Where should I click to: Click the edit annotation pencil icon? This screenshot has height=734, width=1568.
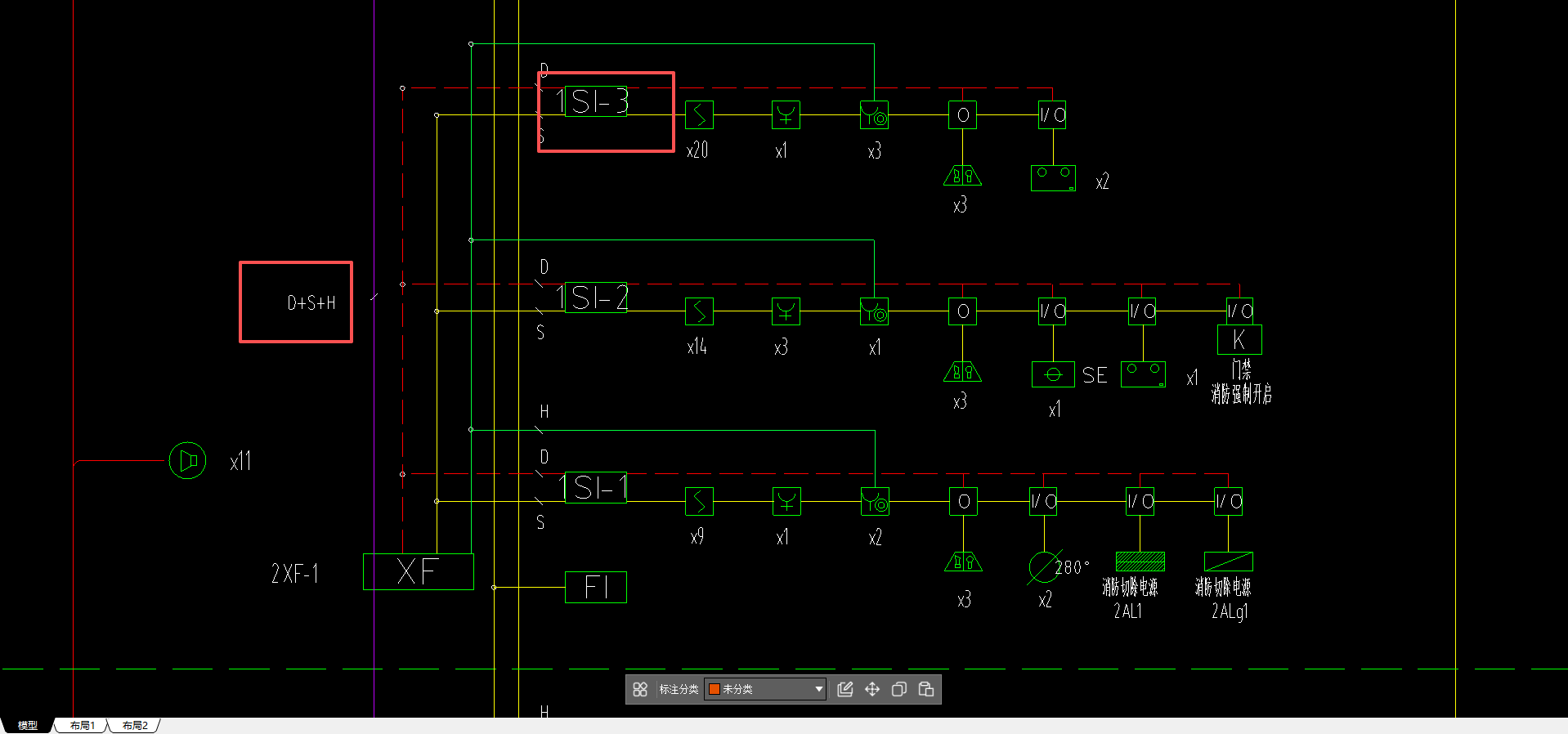click(845, 690)
